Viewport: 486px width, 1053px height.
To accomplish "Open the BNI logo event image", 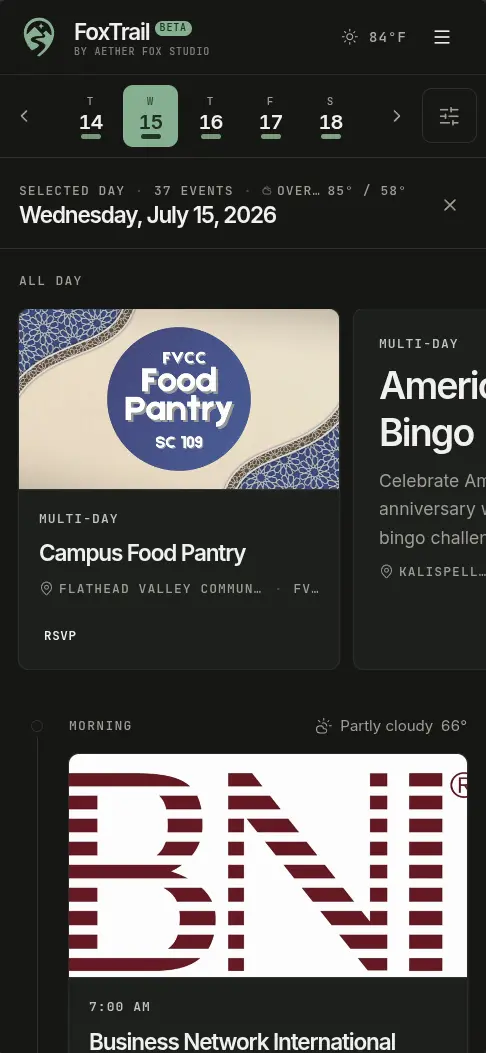I will point(268,865).
